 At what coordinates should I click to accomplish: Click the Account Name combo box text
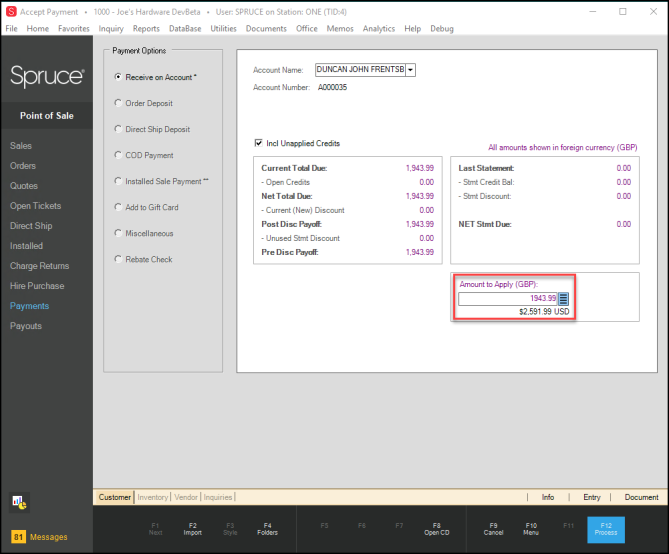(361, 70)
